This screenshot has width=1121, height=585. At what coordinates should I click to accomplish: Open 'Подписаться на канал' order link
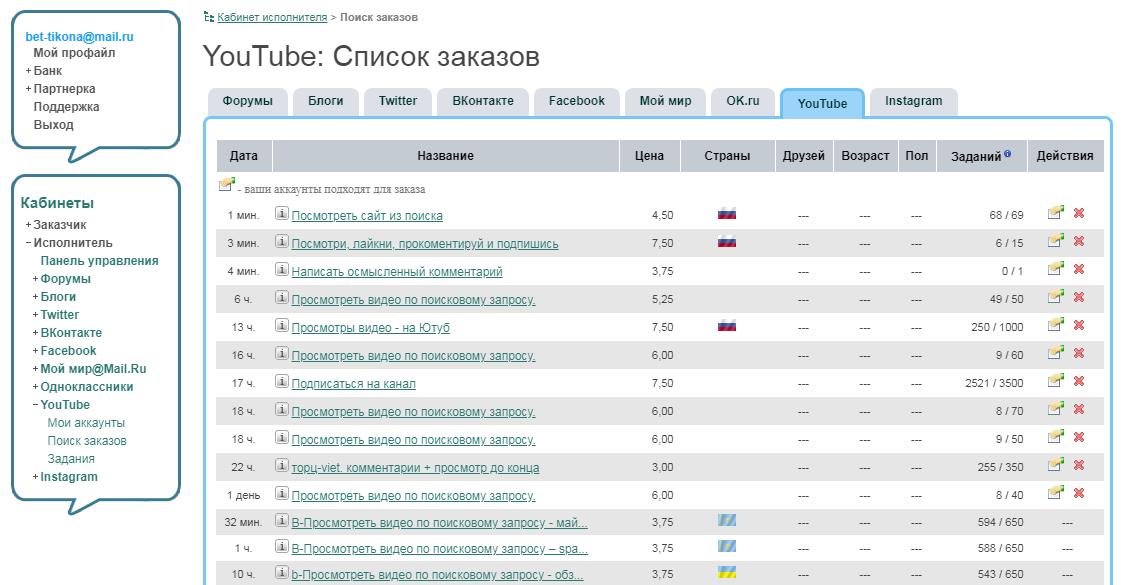tap(353, 383)
